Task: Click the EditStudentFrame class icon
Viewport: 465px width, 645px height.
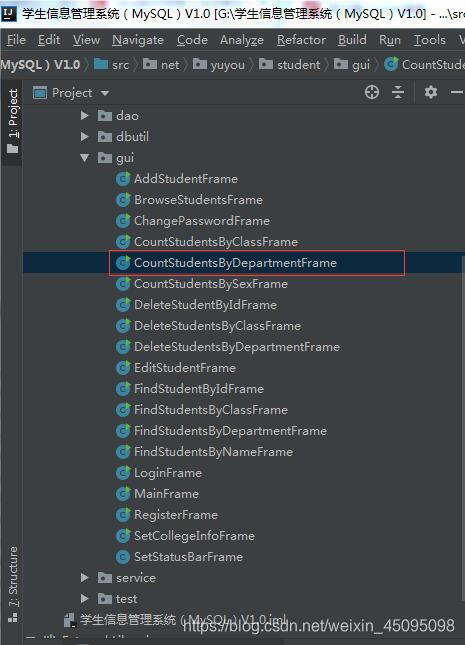Action: point(123,367)
